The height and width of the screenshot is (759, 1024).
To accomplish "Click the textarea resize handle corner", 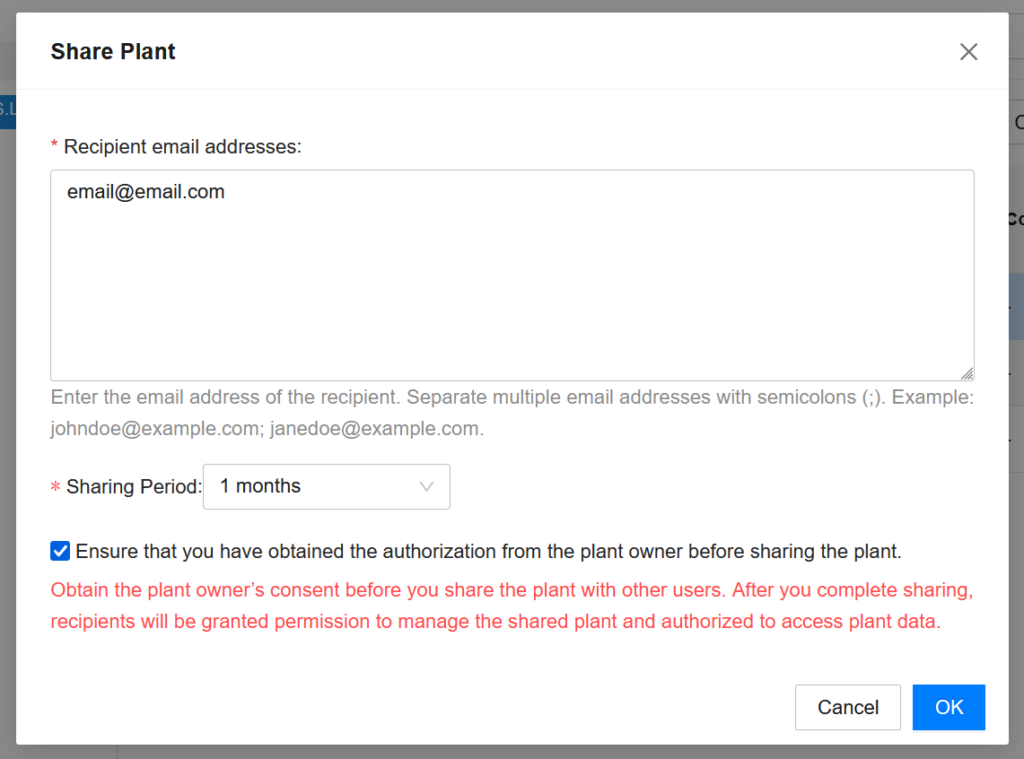I will [967, 373].
